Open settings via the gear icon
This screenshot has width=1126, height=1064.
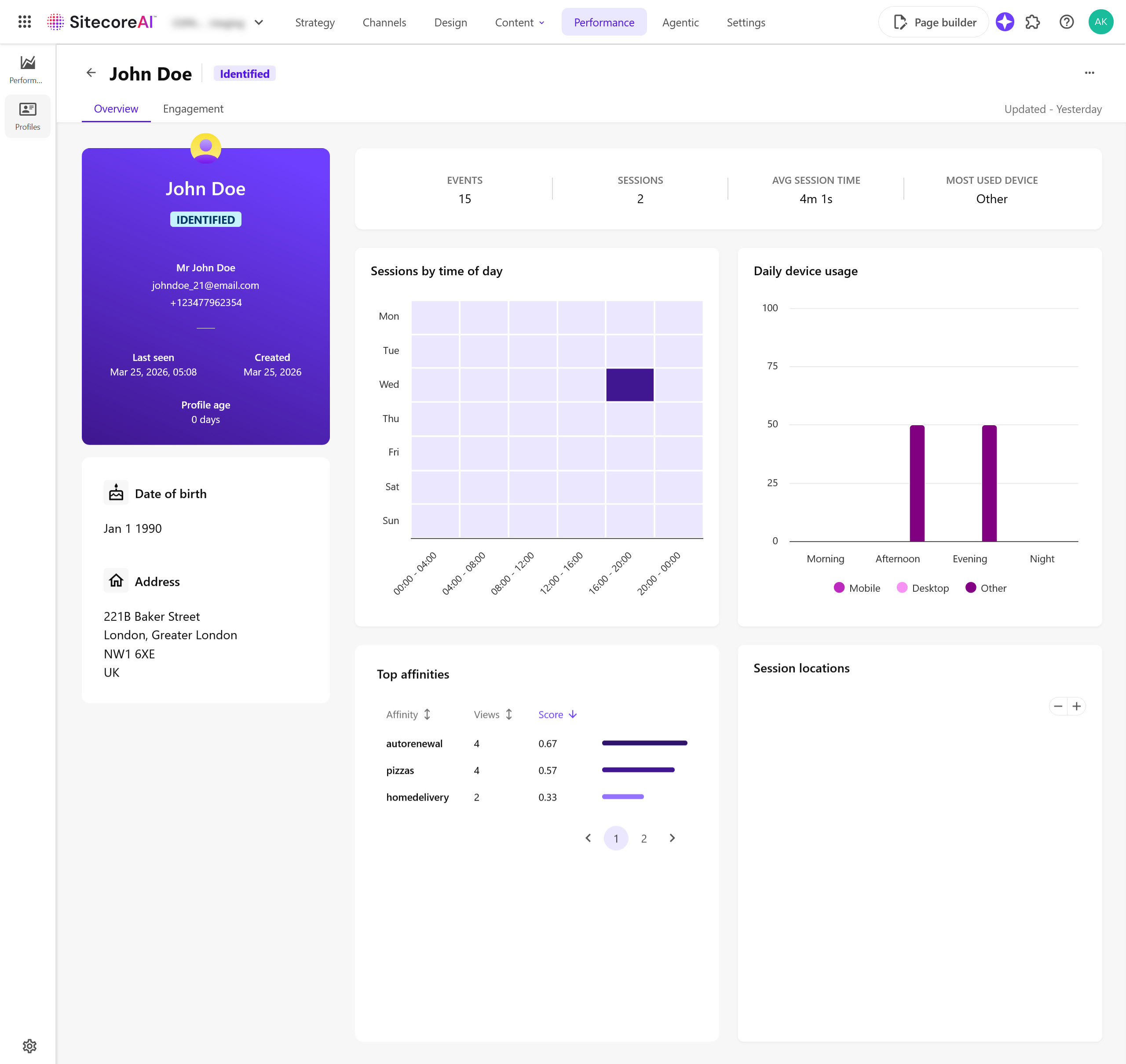[x=30, y=1046]
